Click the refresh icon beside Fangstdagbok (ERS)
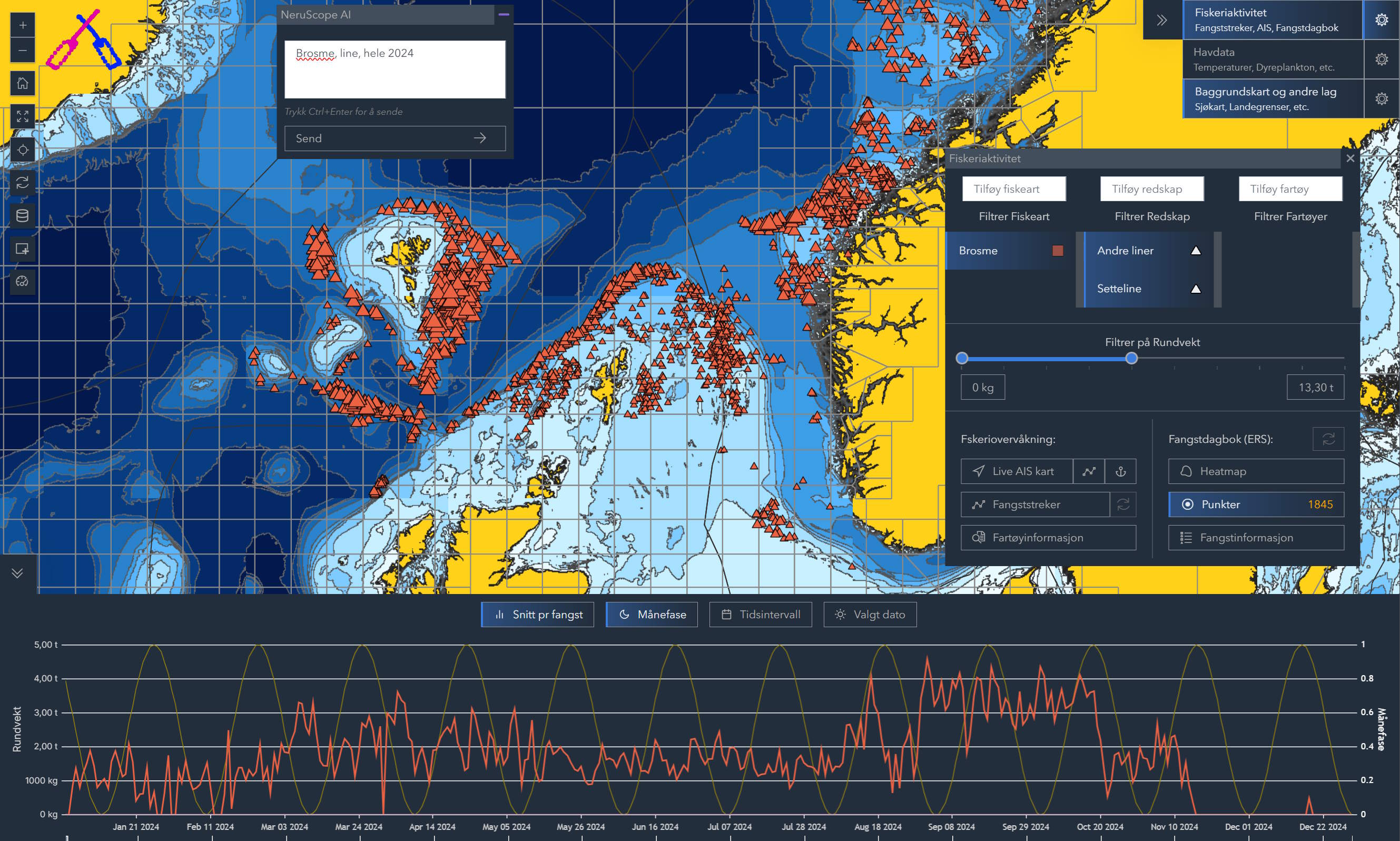Screen dimensions: 1400x841 [x=1328, y=439]
